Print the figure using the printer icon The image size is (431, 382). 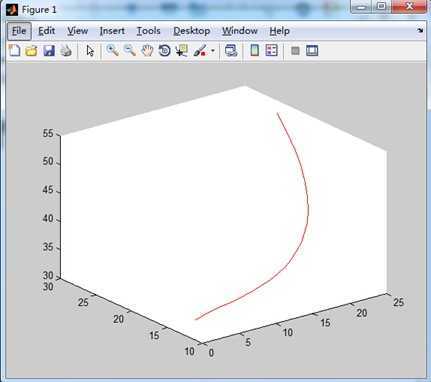[66, 51]
